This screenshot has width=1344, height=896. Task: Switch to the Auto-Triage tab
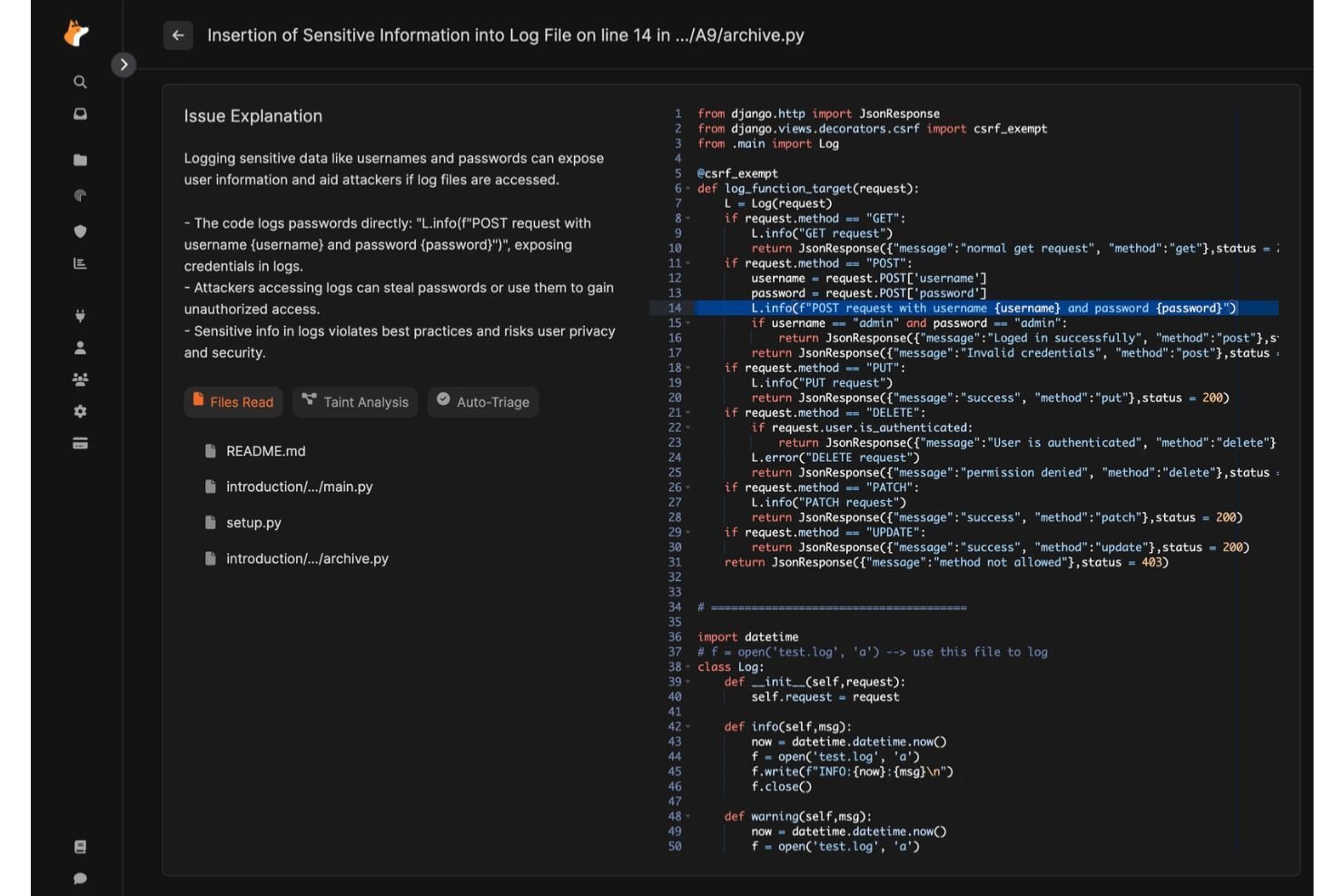point(483,402)
